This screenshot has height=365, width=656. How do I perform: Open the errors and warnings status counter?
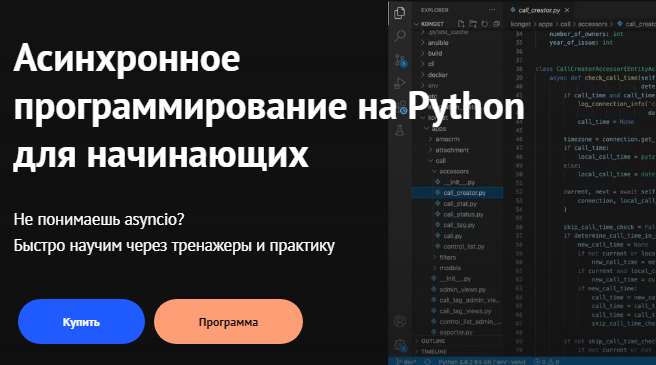click(x=546, y=362)
